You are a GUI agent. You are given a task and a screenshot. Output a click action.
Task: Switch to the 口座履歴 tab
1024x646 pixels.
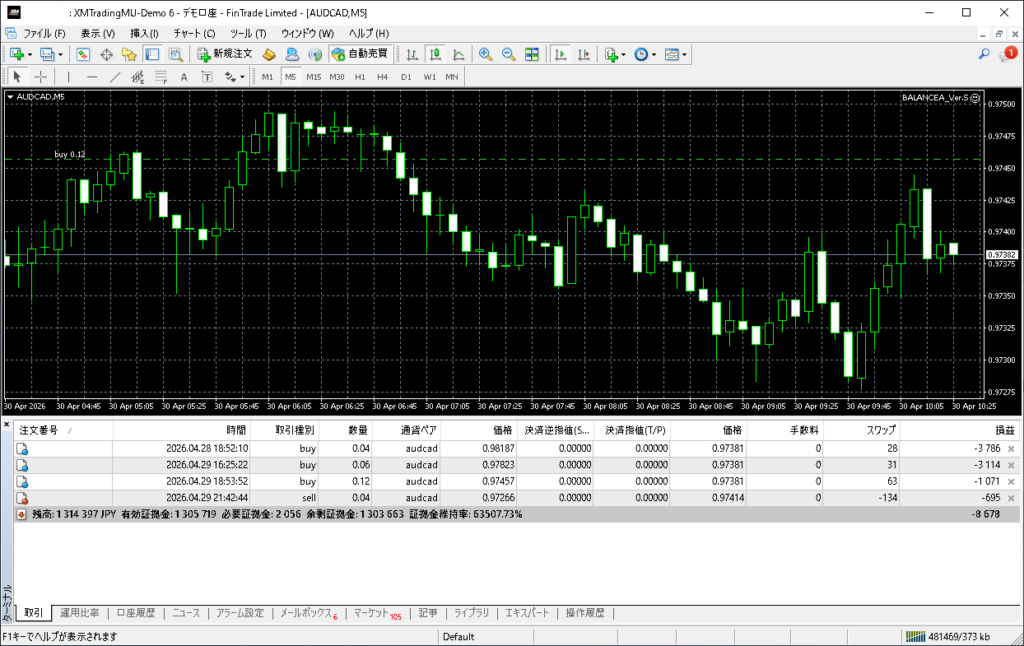coord(135,613)
